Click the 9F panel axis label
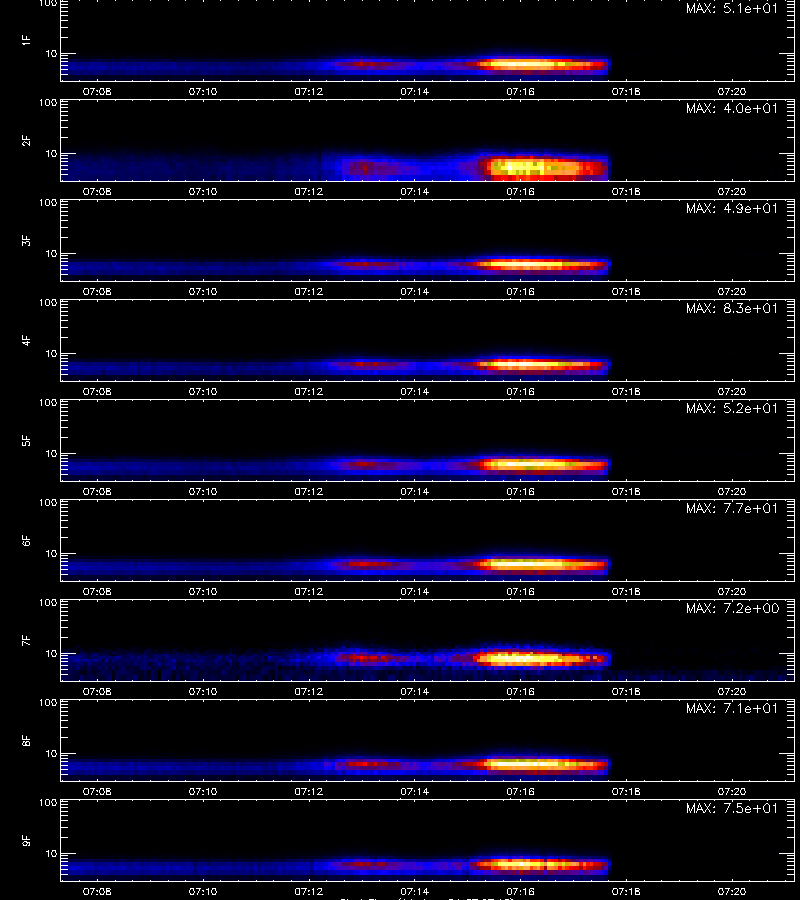800x900 pixels. click(26, 840)
